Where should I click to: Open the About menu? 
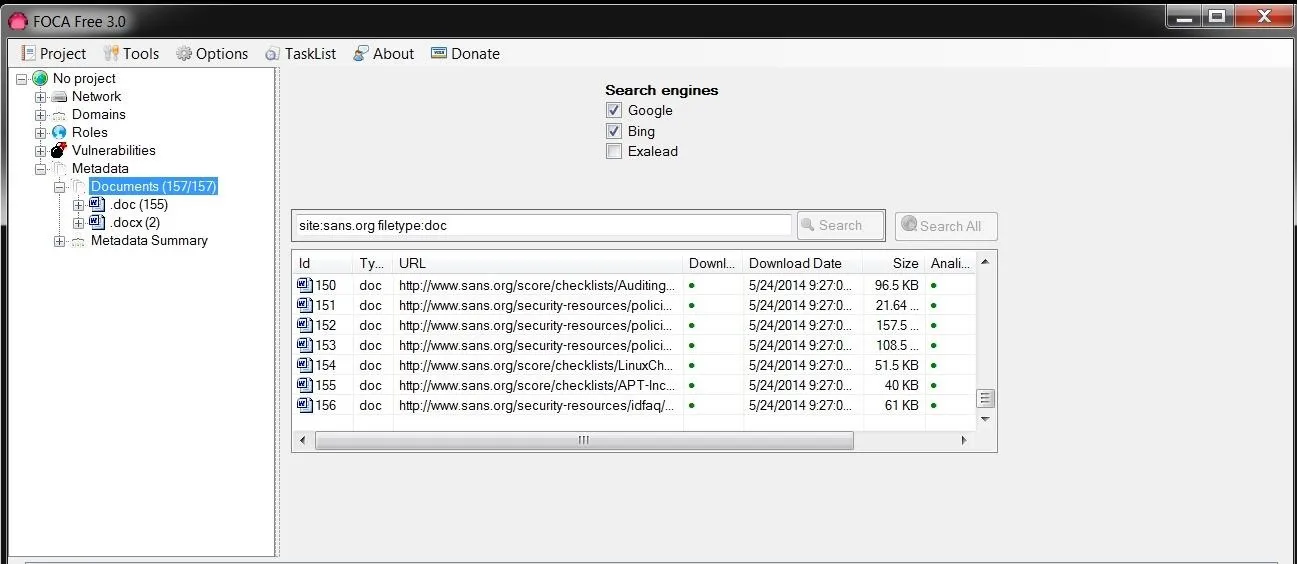point(384,54)
